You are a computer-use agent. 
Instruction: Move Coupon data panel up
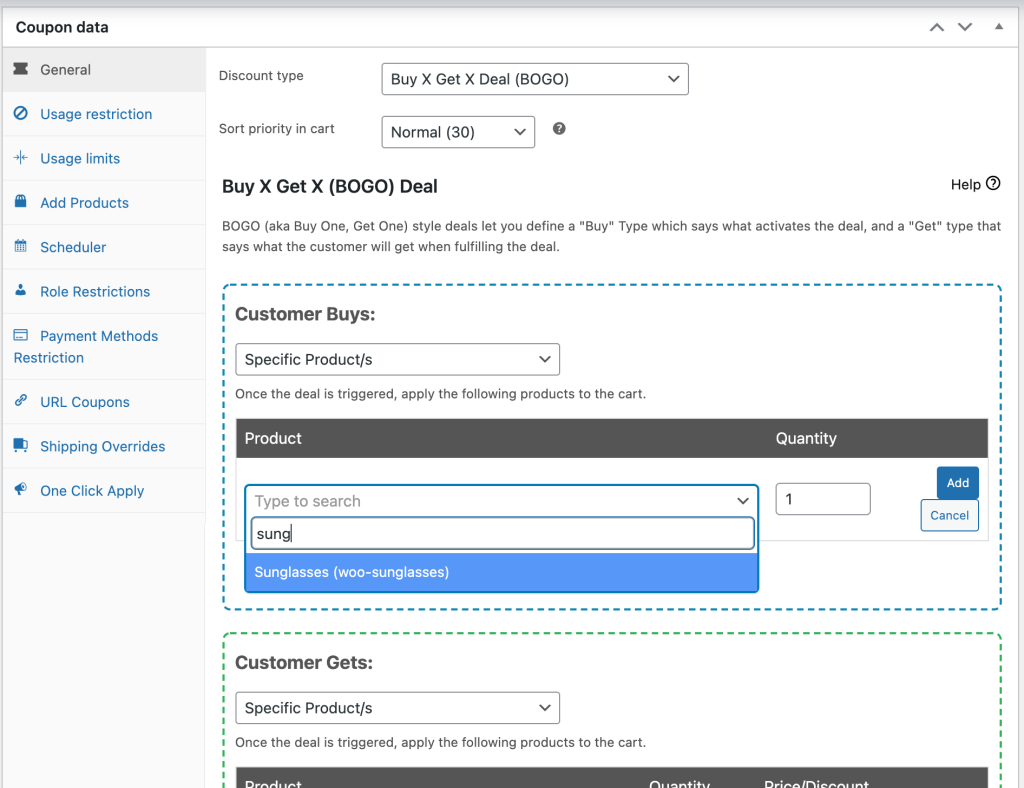[x=937, y=27]
